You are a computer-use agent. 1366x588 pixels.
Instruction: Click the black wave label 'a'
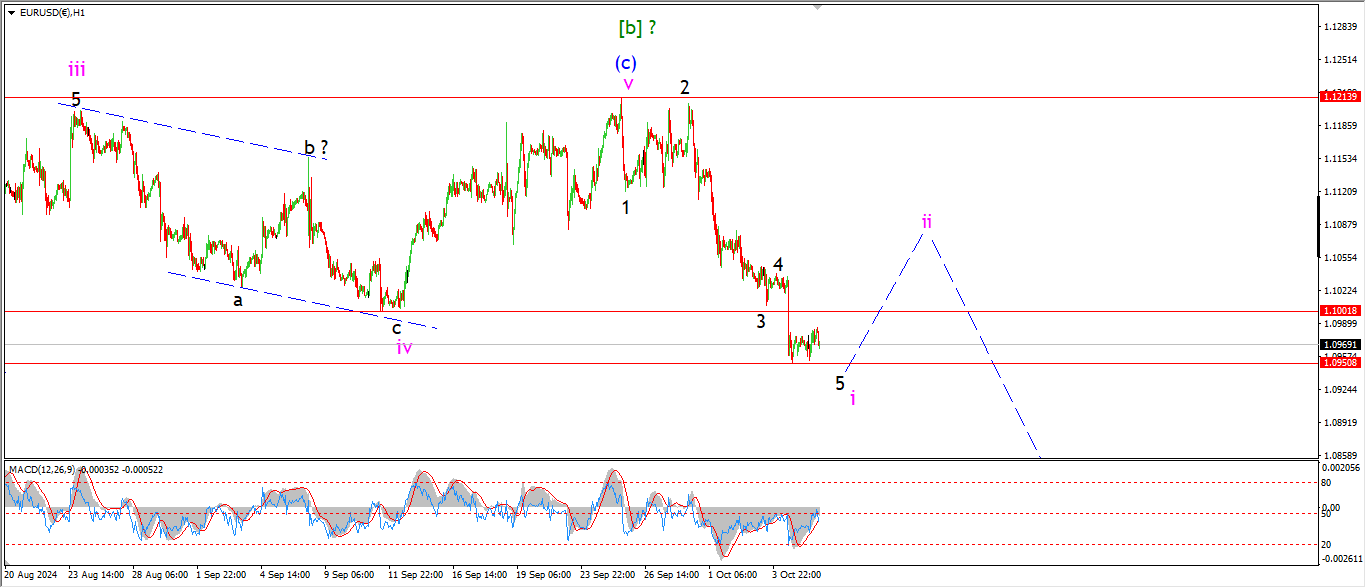tap(238, 299)
